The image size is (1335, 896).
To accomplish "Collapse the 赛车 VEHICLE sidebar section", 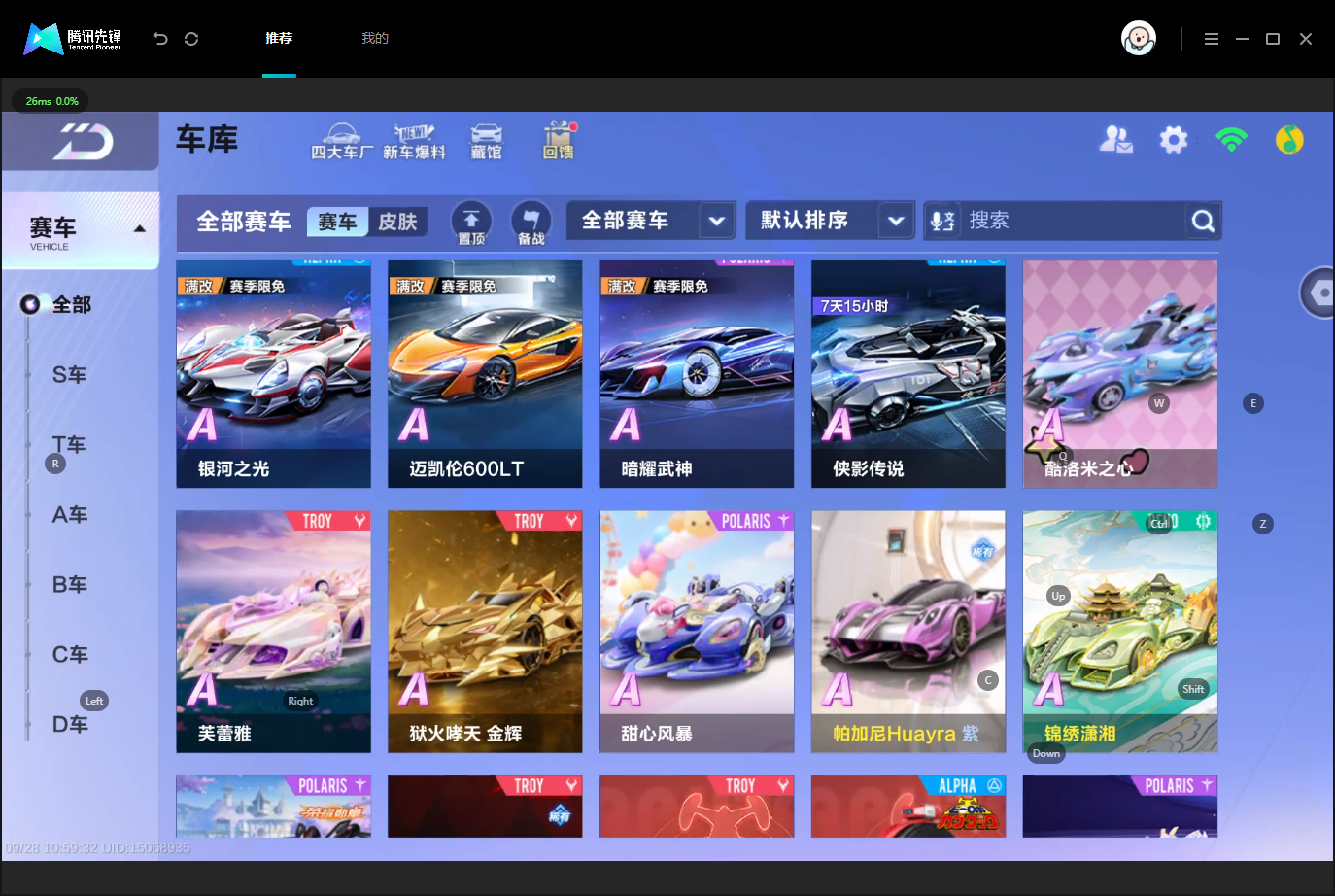I will [81, 230].
